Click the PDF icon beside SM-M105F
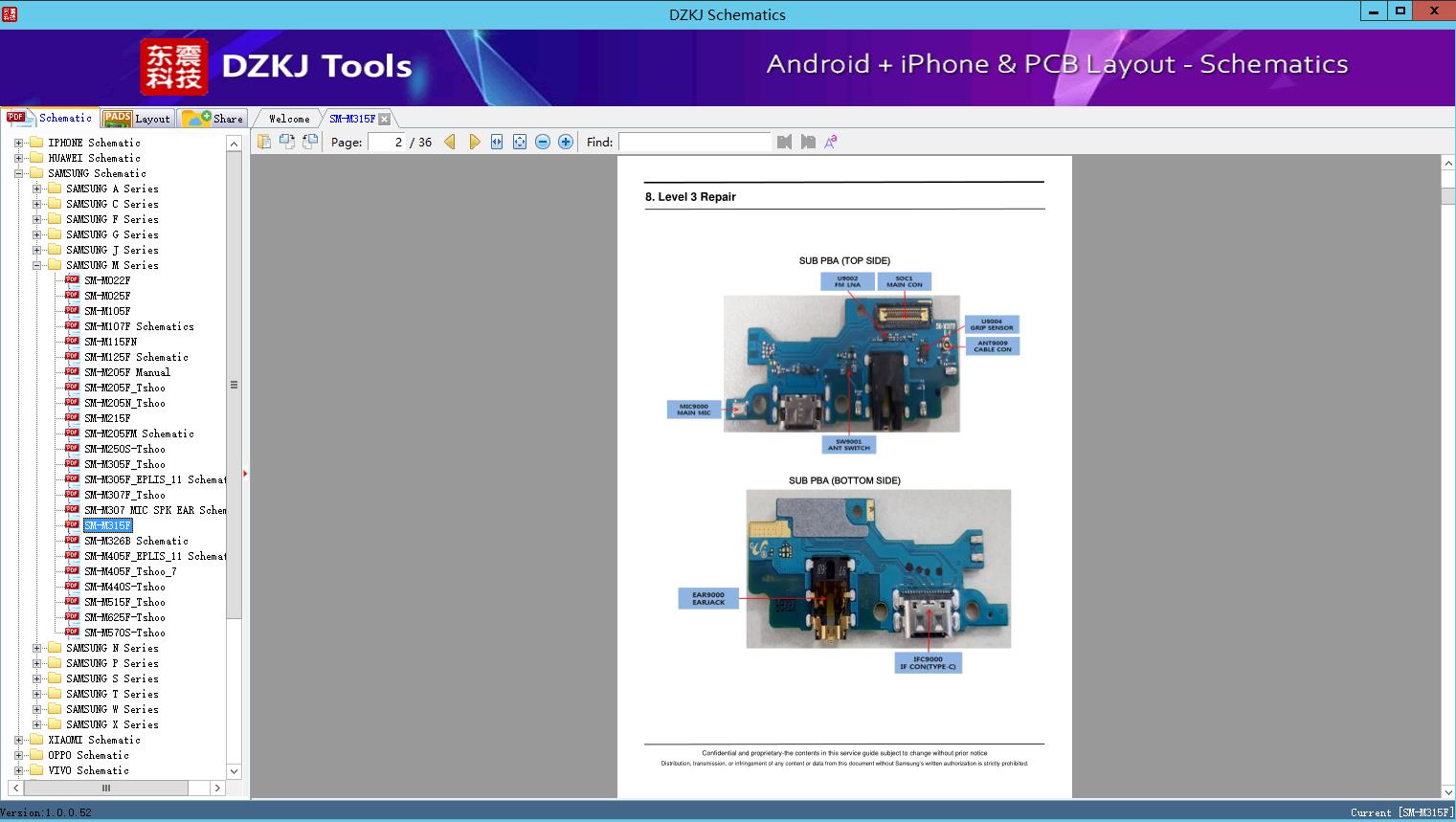Viewport: 1456px width, 822px height. coord(72,311)
